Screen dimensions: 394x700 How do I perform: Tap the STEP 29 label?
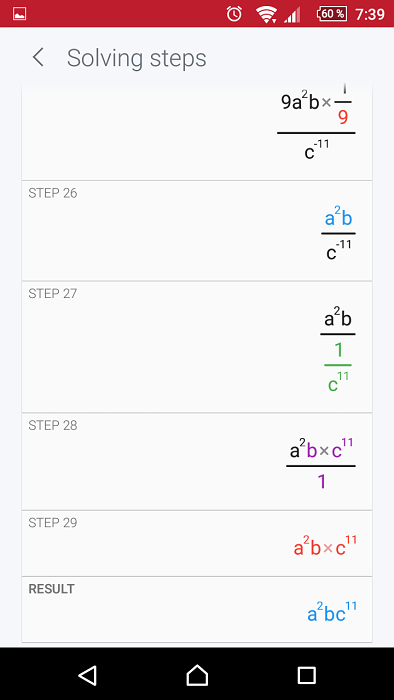pos(53,523)
